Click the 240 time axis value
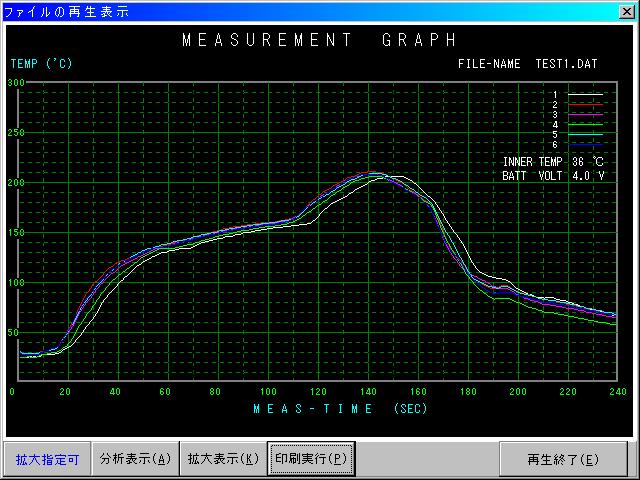This screenshot has width=640, height=480. point(618,392)
